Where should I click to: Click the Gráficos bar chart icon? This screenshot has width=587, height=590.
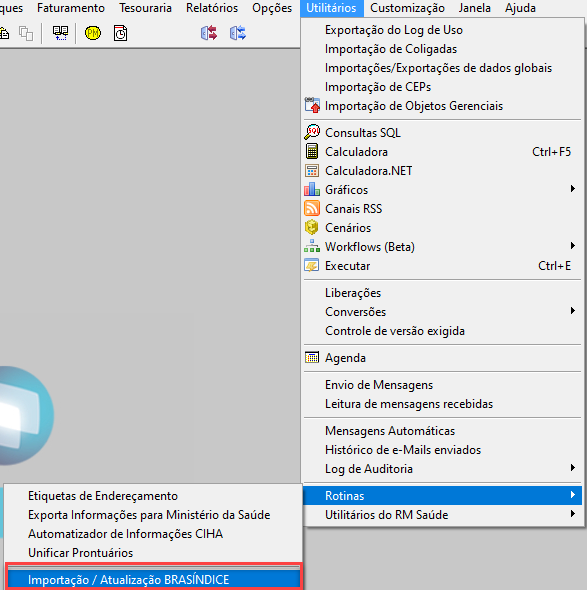312,189
